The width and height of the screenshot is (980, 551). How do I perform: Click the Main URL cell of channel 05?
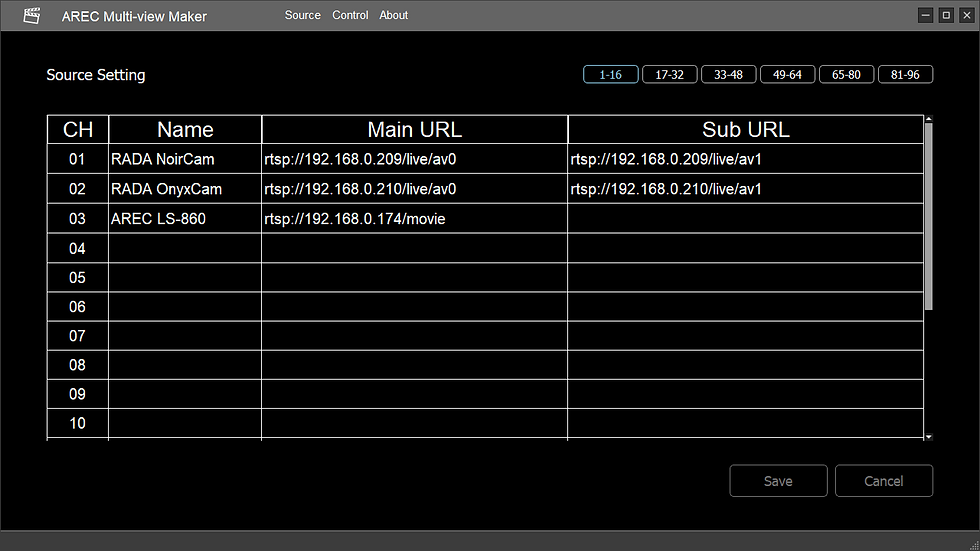coord(414,277)
